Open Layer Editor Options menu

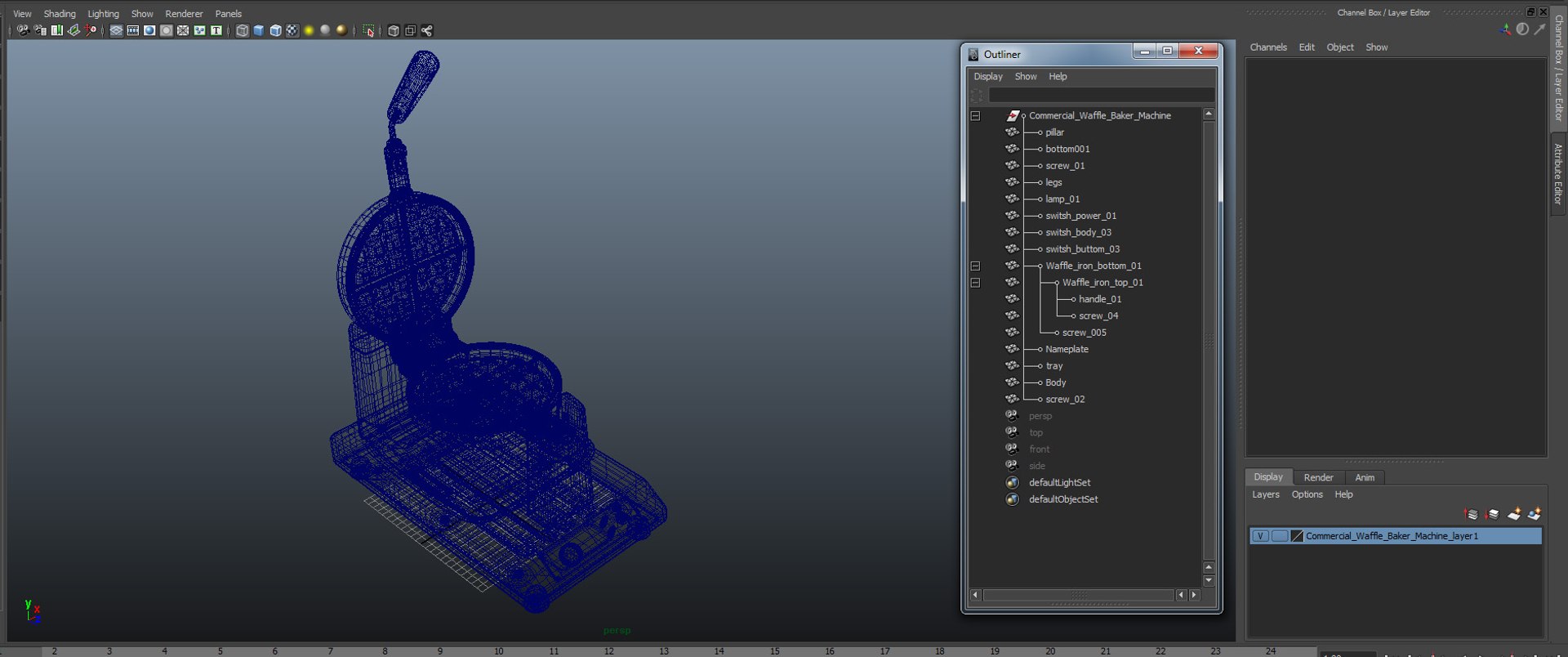point(1307,495)
